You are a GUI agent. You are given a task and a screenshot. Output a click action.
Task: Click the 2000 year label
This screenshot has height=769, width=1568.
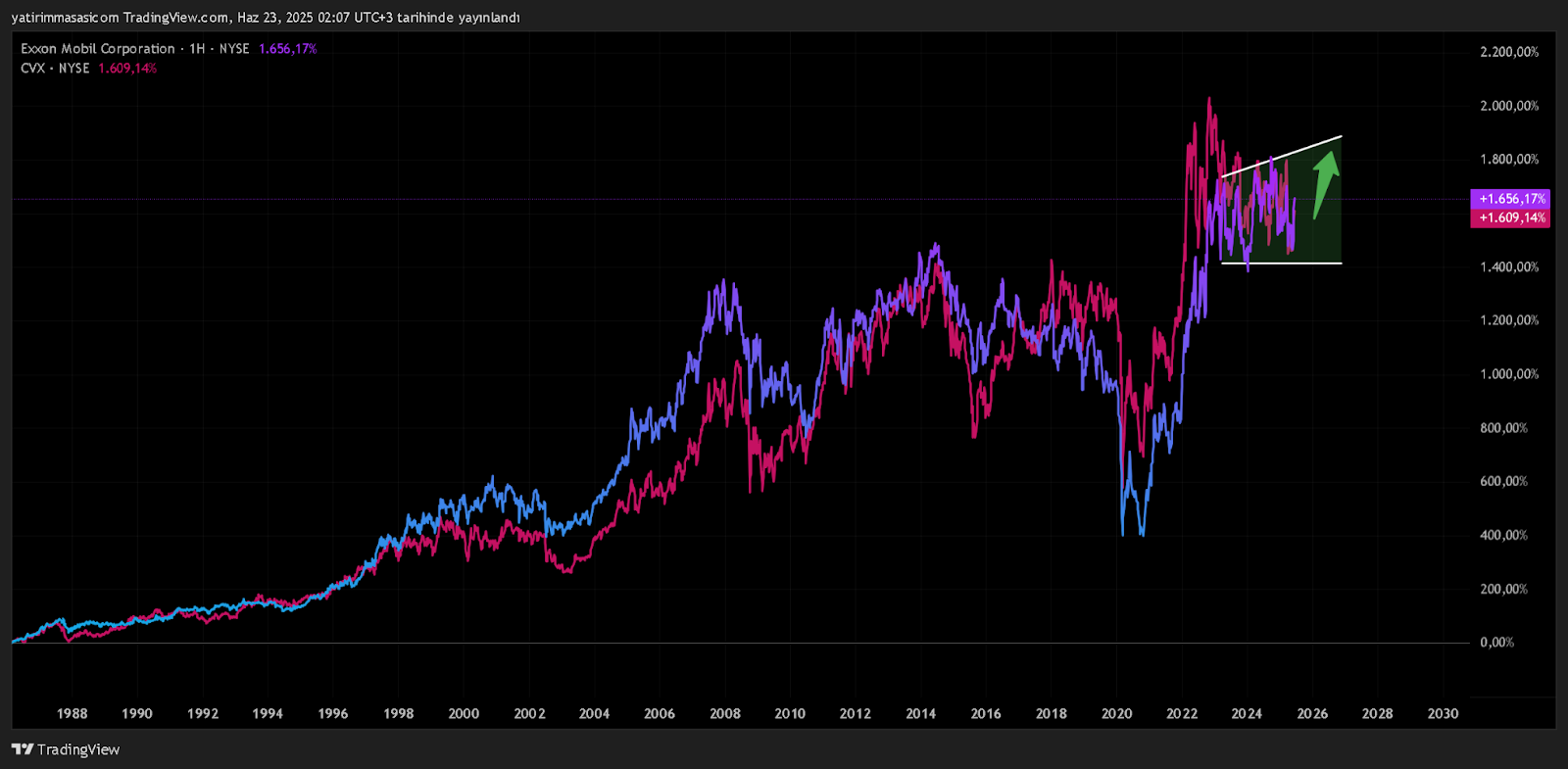click(x=464, y=713)
